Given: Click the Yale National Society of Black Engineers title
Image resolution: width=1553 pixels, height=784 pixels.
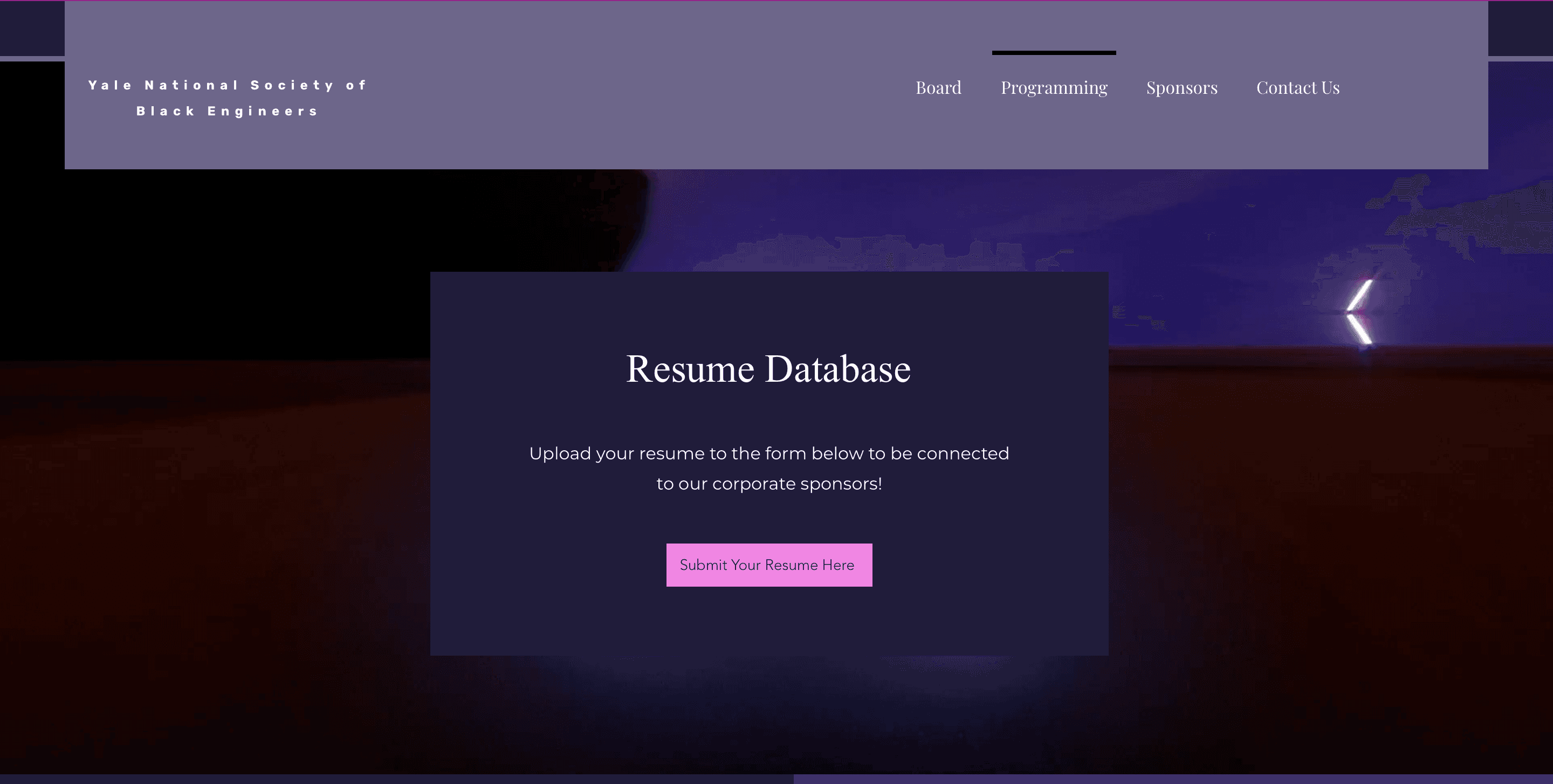Looking at the screenshot, I should click(227, 98).
